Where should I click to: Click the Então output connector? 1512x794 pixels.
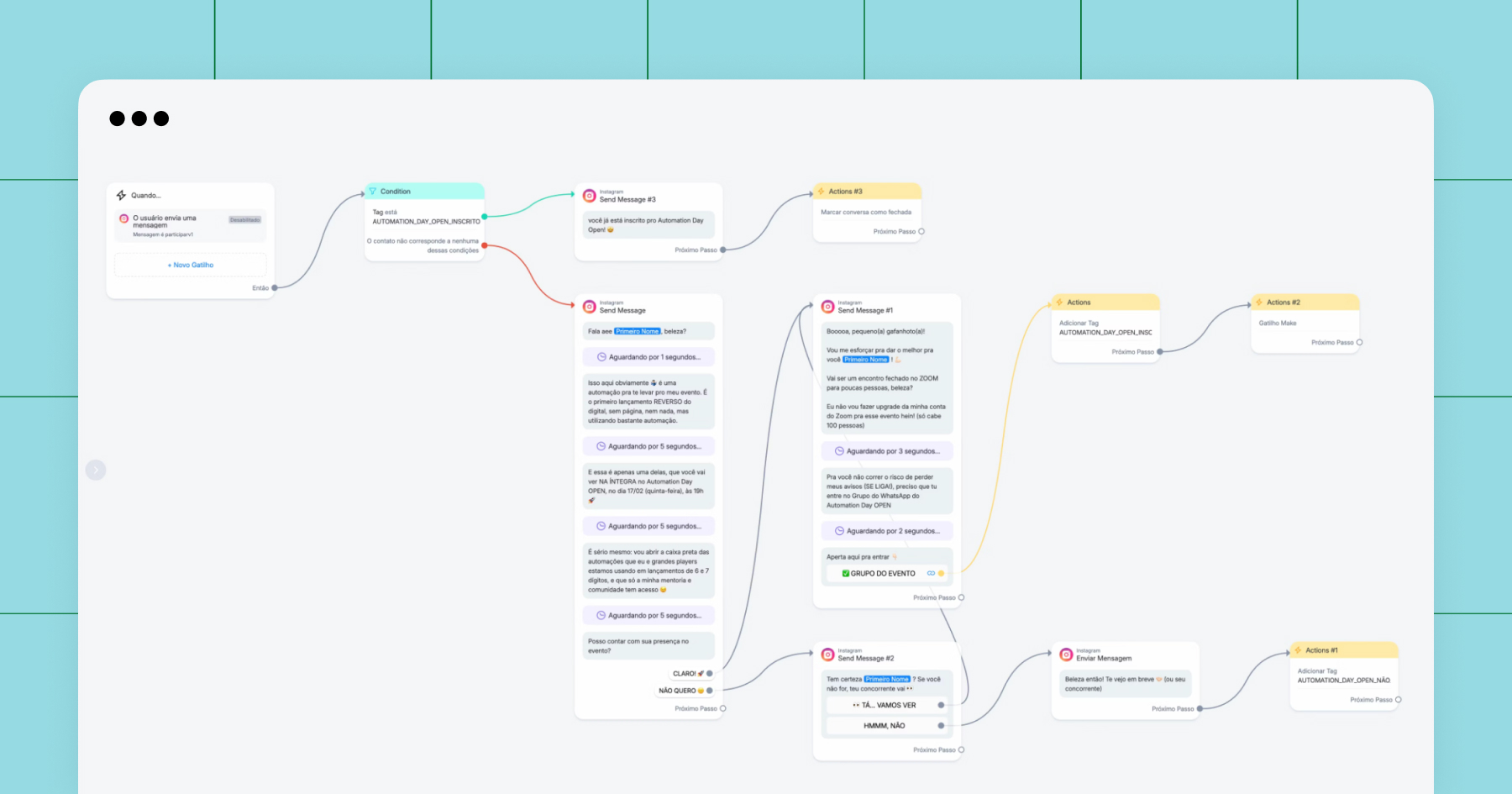click(275, 288)
